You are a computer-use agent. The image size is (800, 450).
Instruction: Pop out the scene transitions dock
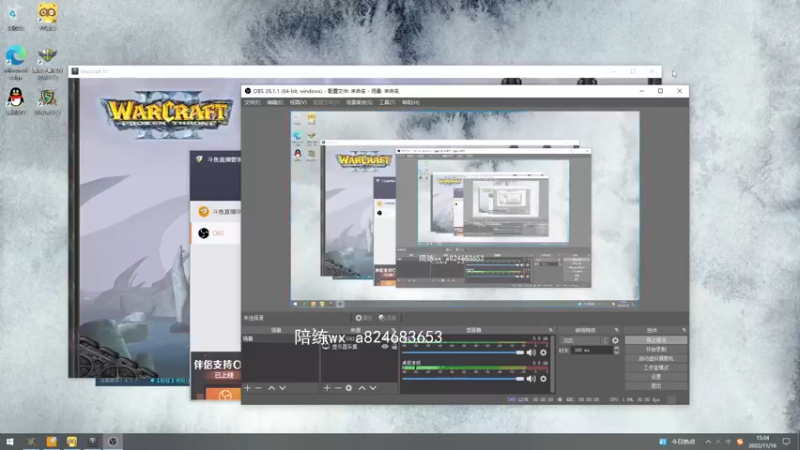tap(616, 330)
